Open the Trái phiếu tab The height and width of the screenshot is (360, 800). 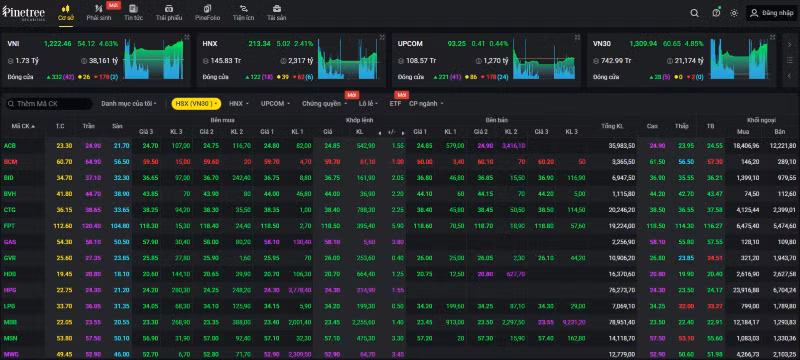(169, 12)
